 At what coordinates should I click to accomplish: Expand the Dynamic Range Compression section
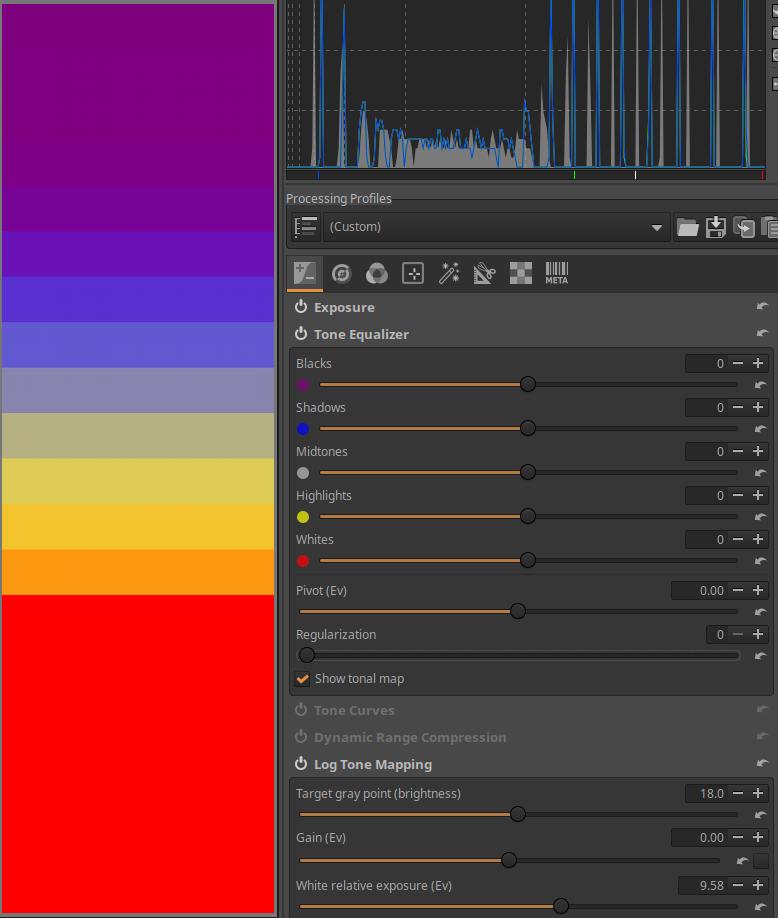409,737
